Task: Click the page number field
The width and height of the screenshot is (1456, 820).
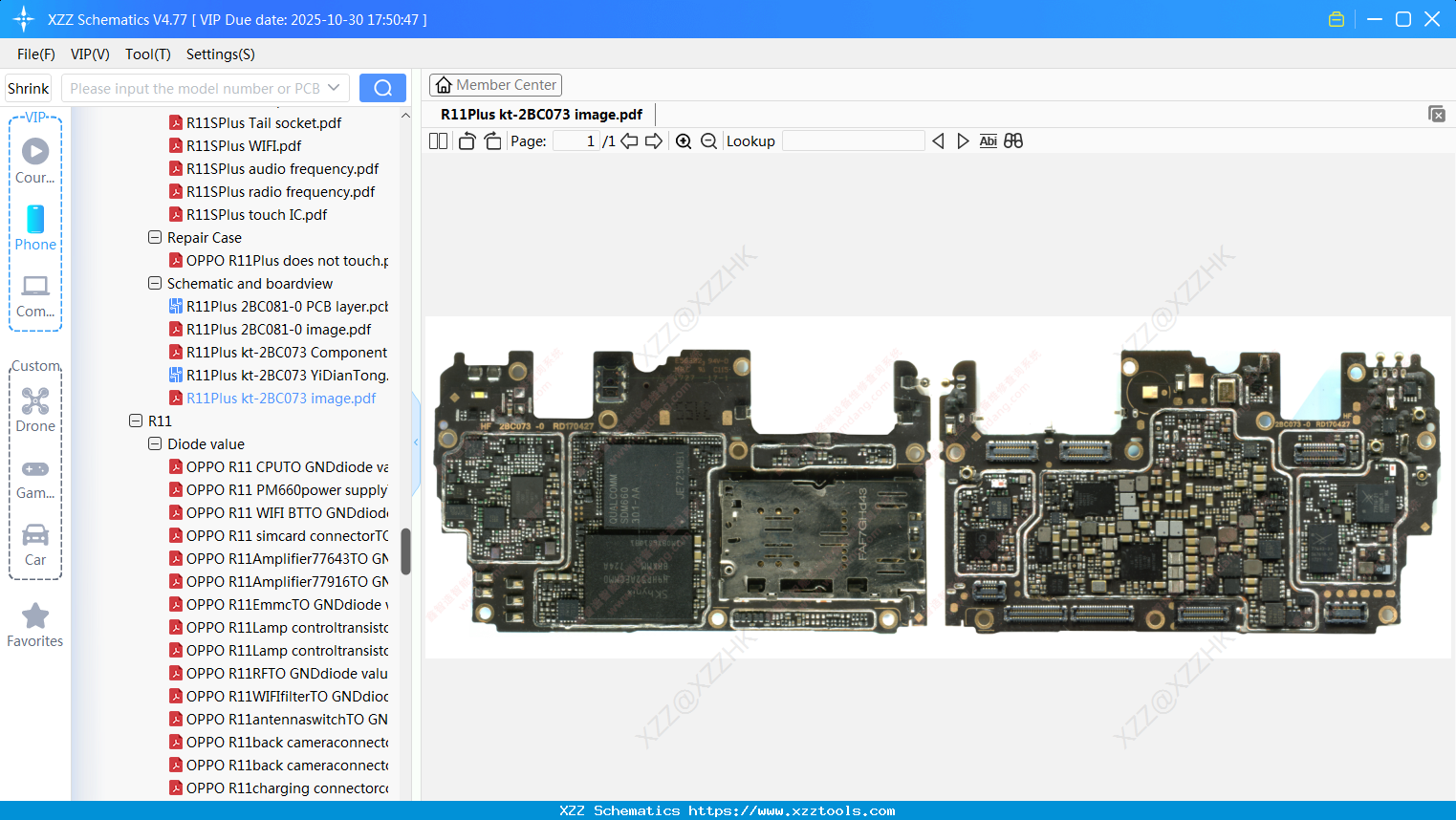Action: pyautogui.click(x=576, y=141)
